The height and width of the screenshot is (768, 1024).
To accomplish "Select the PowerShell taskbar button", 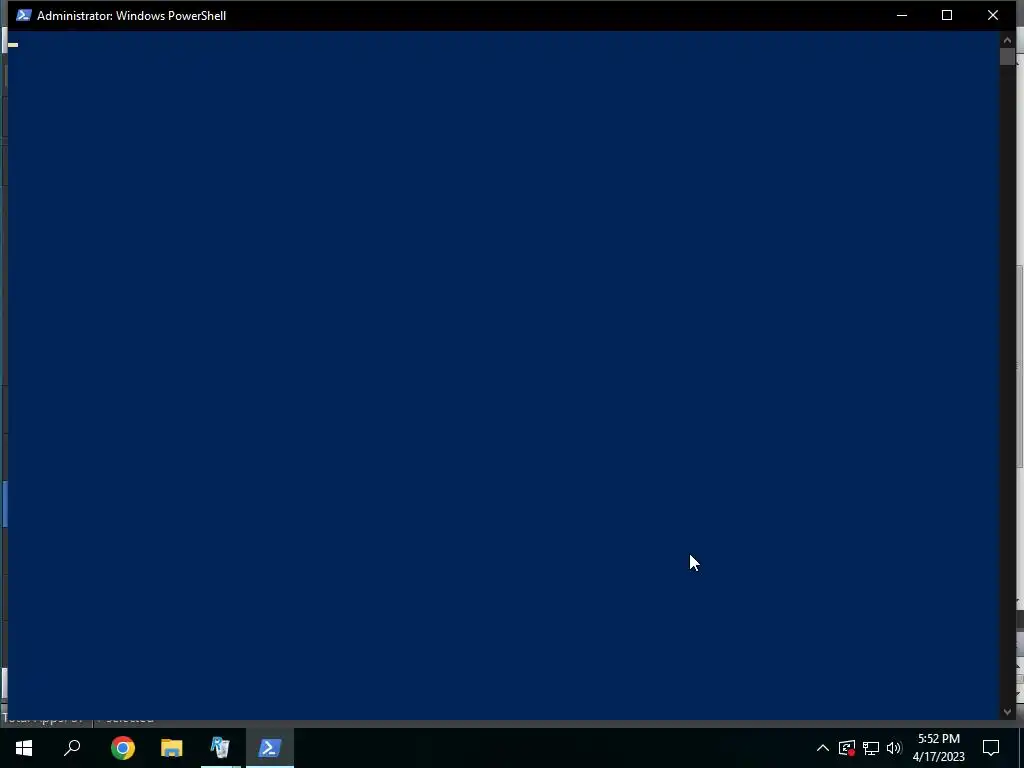I will pyautogui.click(x=270, y=748).
